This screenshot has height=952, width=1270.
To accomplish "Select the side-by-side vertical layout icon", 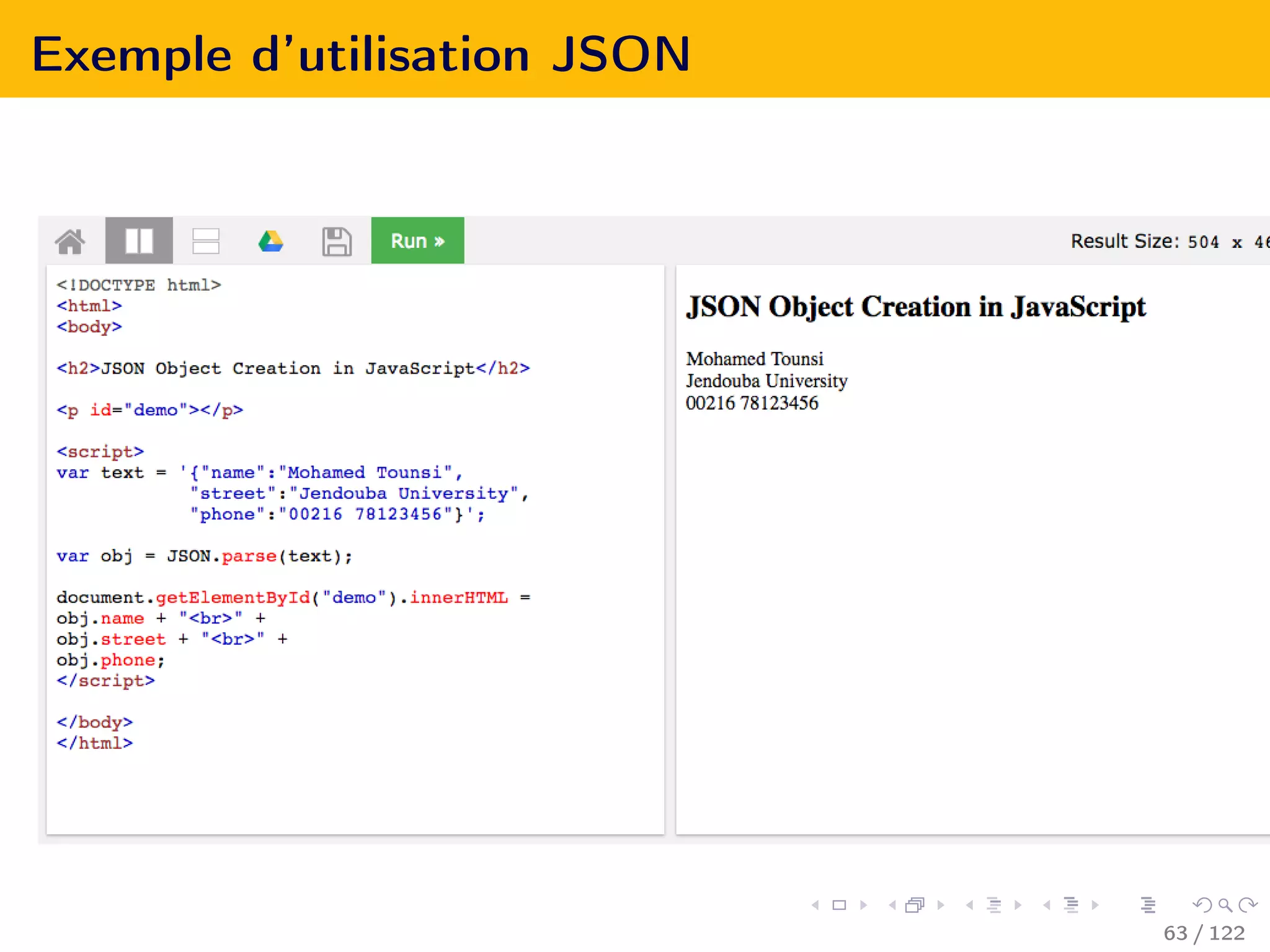I will click(x=139, y=240).
